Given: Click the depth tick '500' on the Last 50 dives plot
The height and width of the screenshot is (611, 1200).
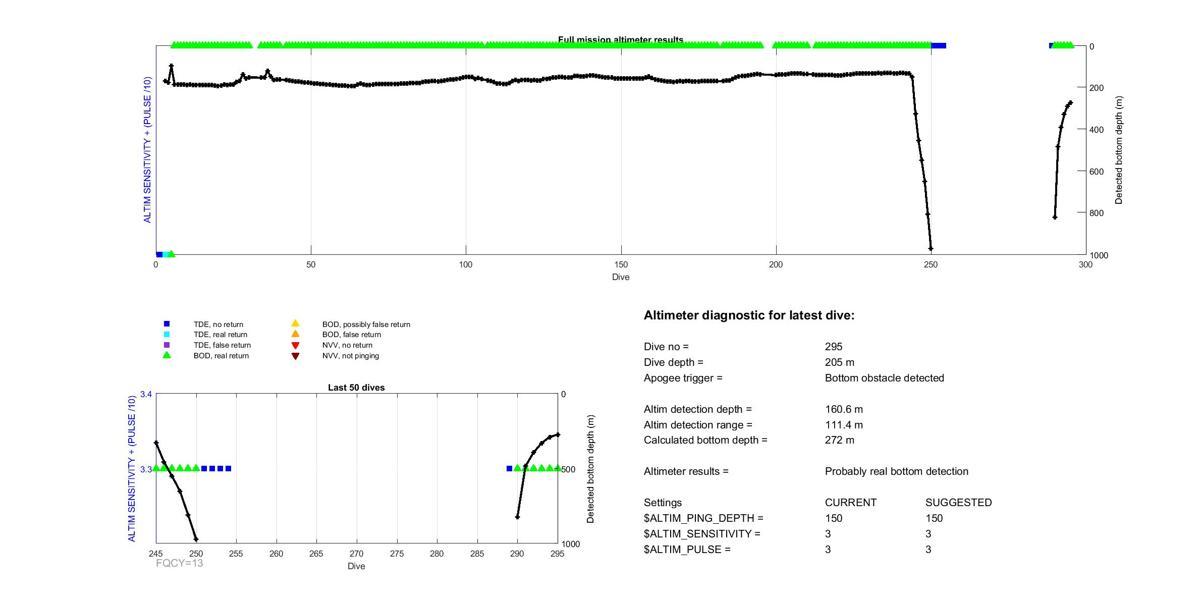Looking at the screenshot, I should coord(569,469).
